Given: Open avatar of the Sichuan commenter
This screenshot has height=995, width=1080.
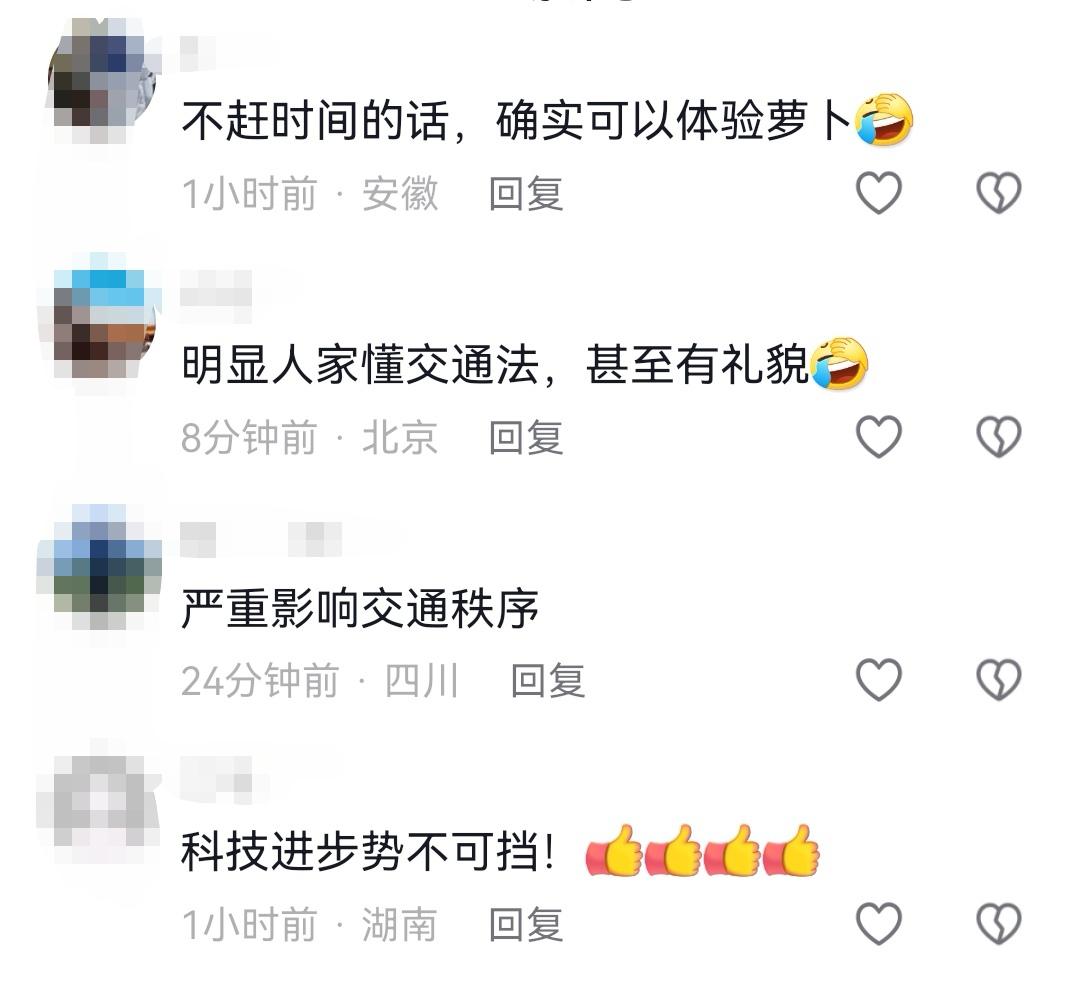Looking at the screenshot, I should click(x=103, y=567).
